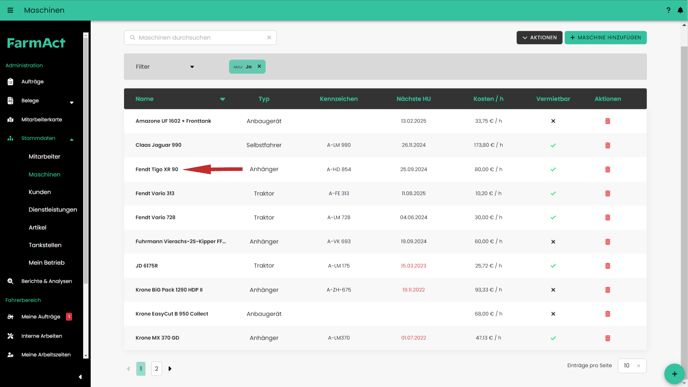Open the JD 6175R entry

click(x=147, y=266)
